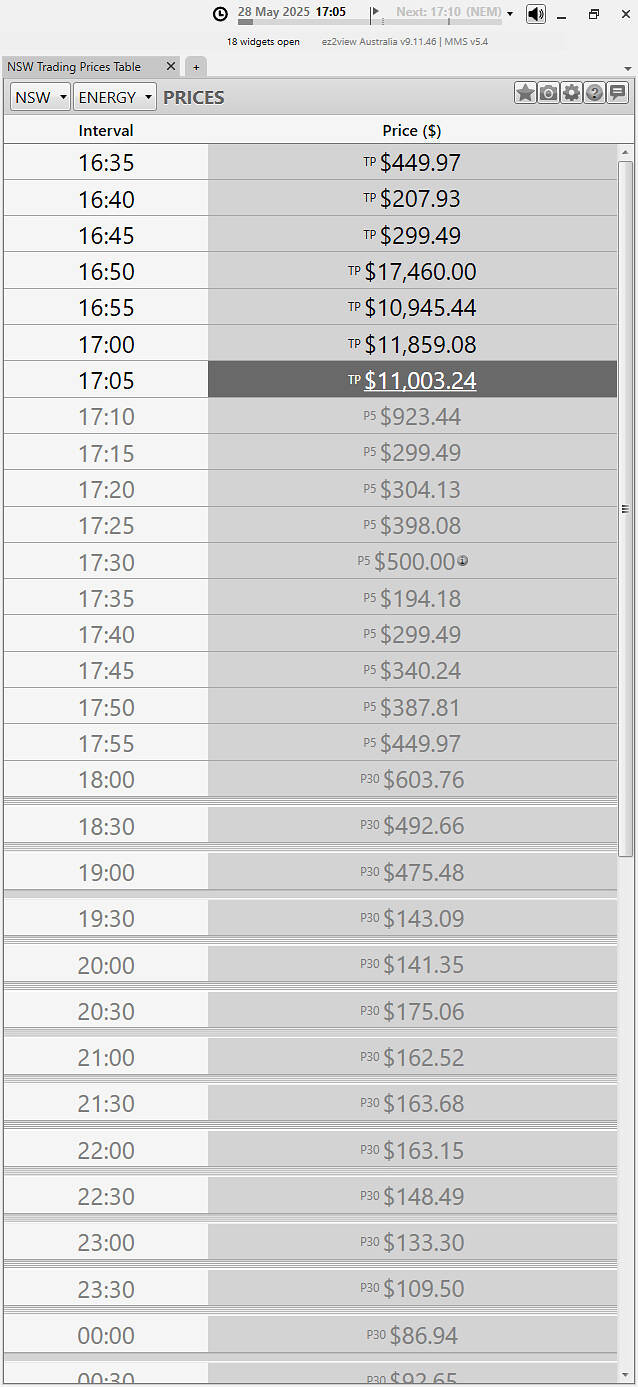Viewport: 638px width, 1387px height.
Task: Open widget settings via gear icon
Action: point(571,93)
